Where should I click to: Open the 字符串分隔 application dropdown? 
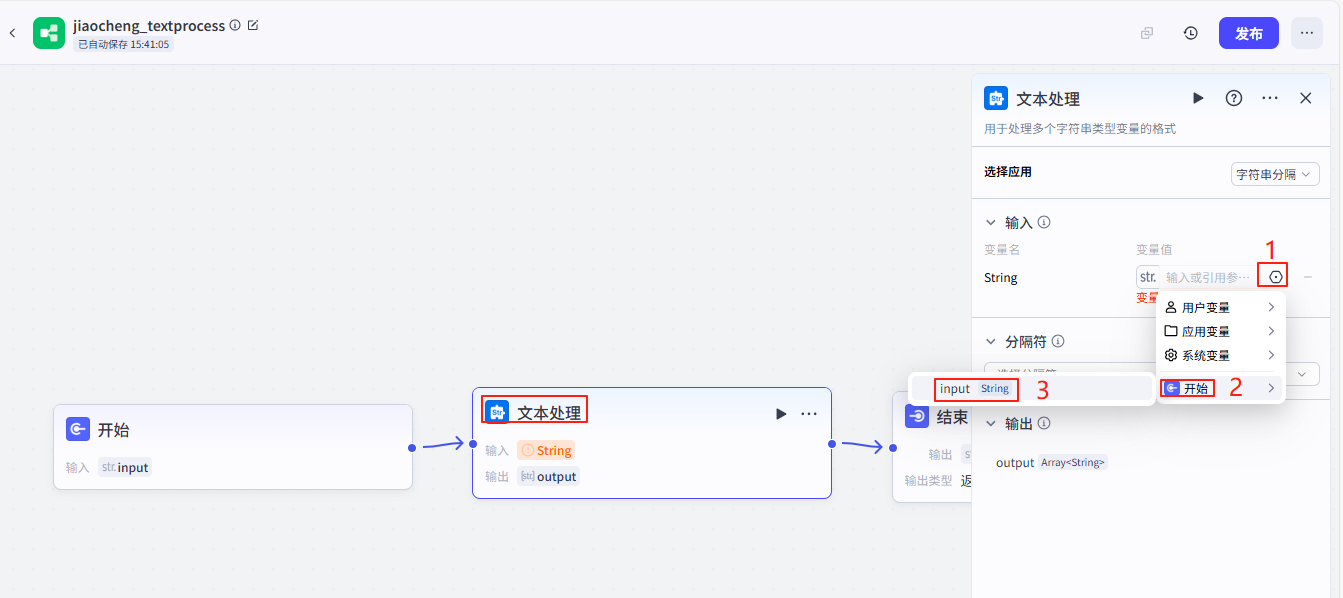click(1275, 174)
